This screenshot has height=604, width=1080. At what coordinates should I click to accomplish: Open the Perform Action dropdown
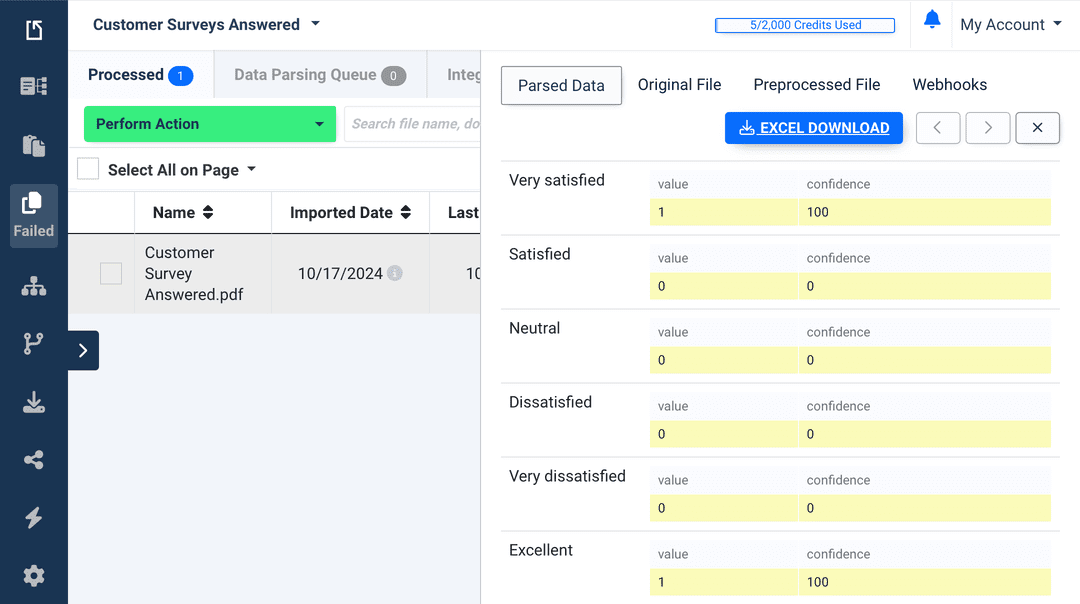click(209, 124)
